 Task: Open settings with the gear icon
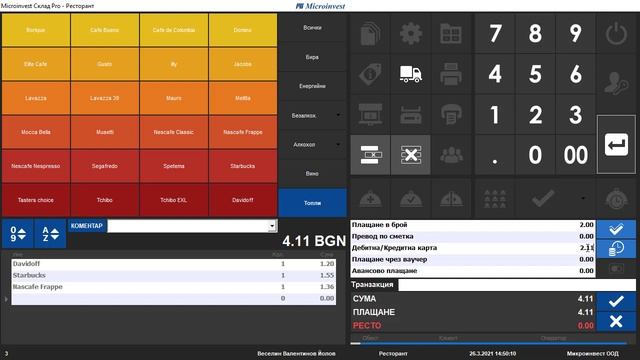click(411, 33)
